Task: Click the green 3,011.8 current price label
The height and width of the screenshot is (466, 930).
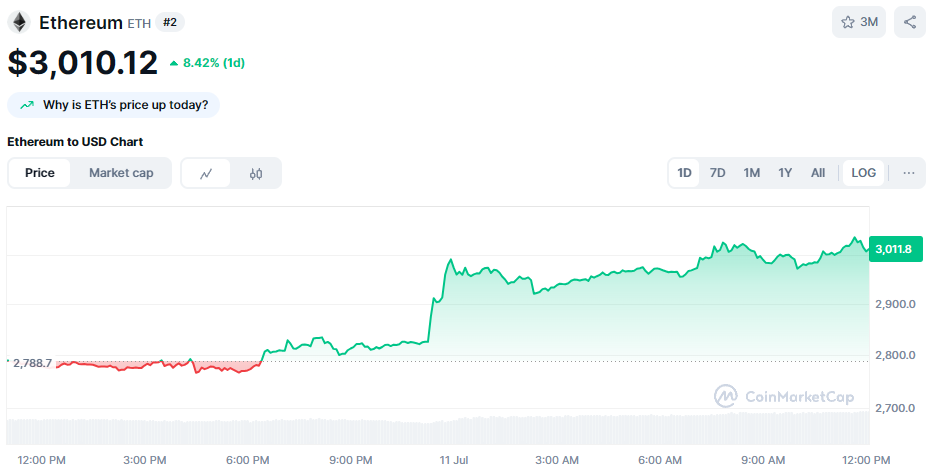Action: [896, 249]
